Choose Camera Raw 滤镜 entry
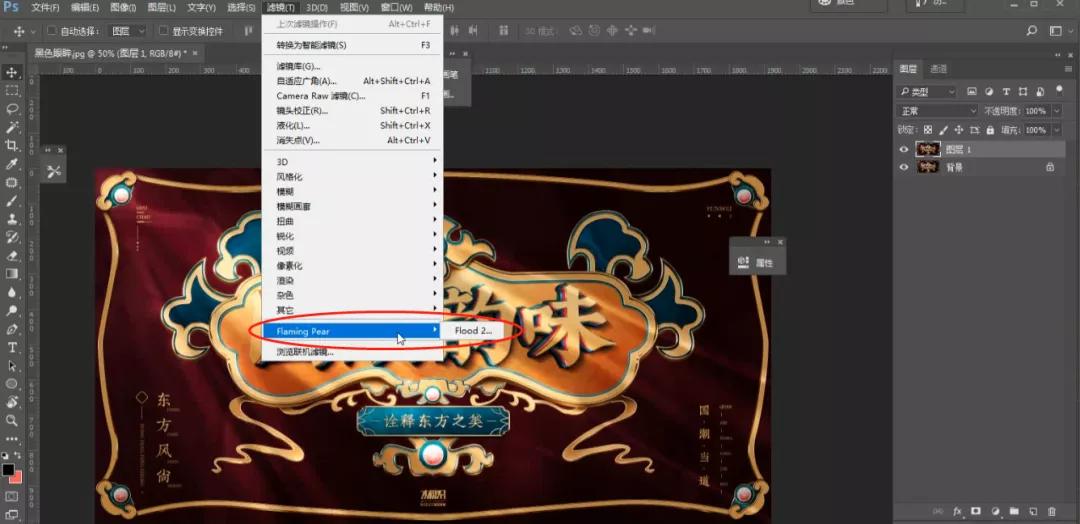Image resolution: width=1080 pixels, height=524 pixels. (352, 96)
